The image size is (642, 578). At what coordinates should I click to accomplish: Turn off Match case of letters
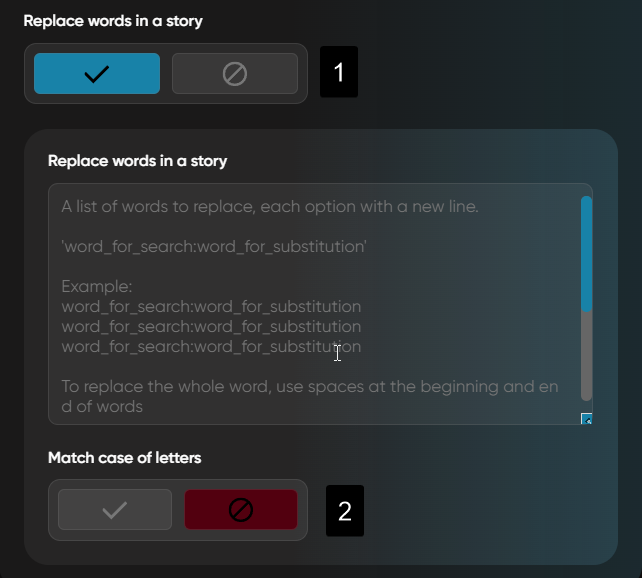pyautogui.click(x=241, y=510)
